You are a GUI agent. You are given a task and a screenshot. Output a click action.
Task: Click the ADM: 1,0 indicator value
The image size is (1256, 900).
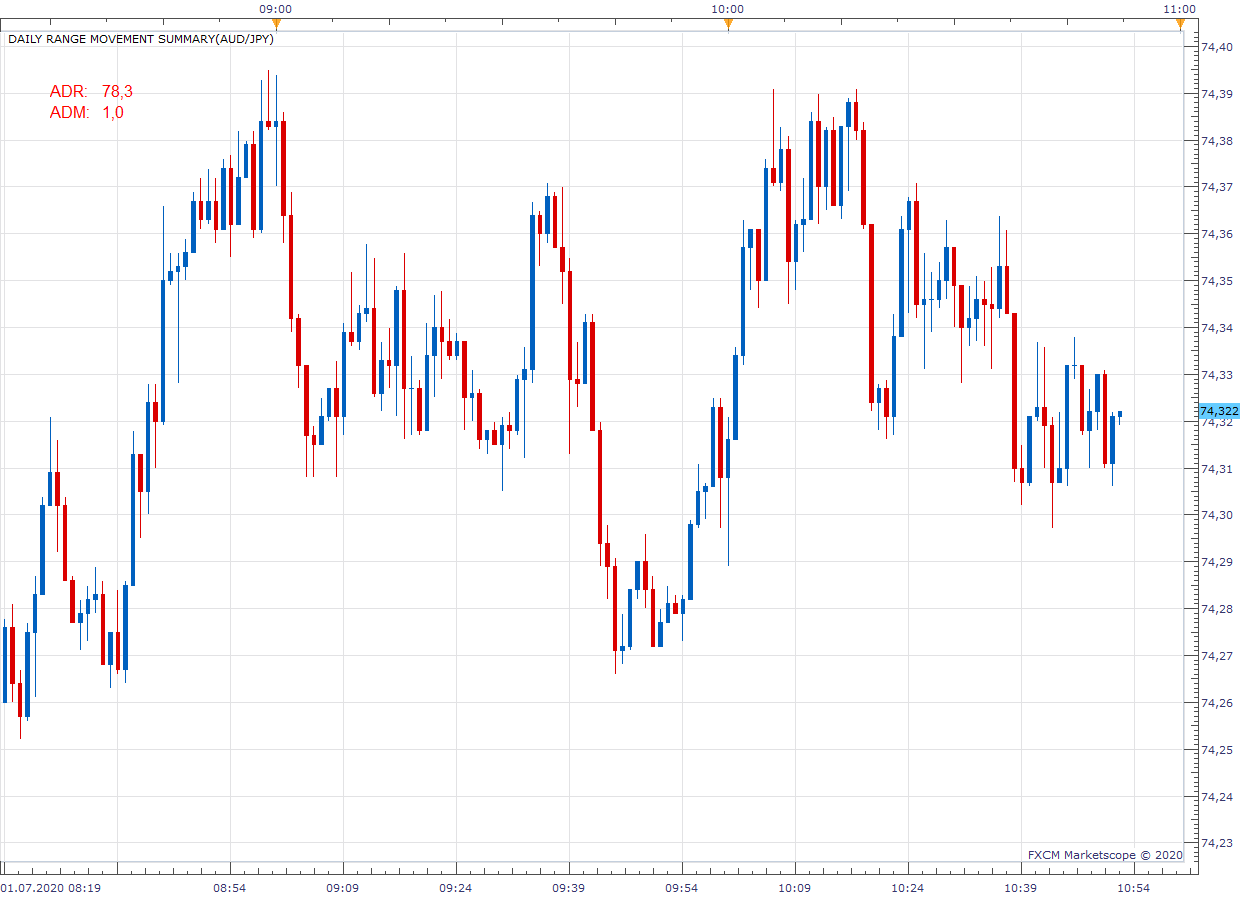pos(87,112)
